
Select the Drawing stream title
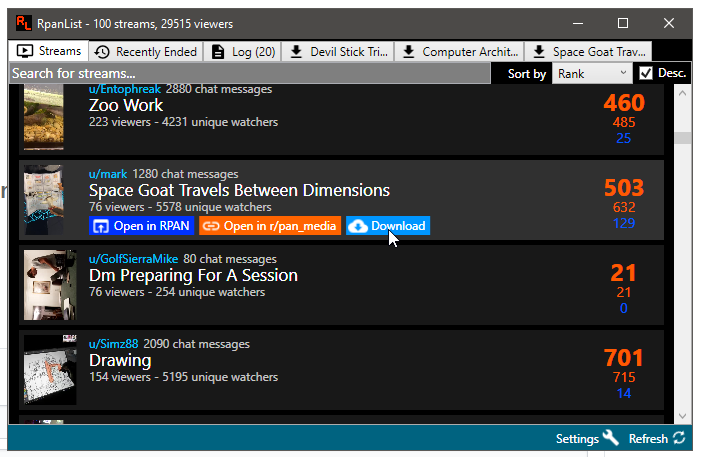[120, 360]
